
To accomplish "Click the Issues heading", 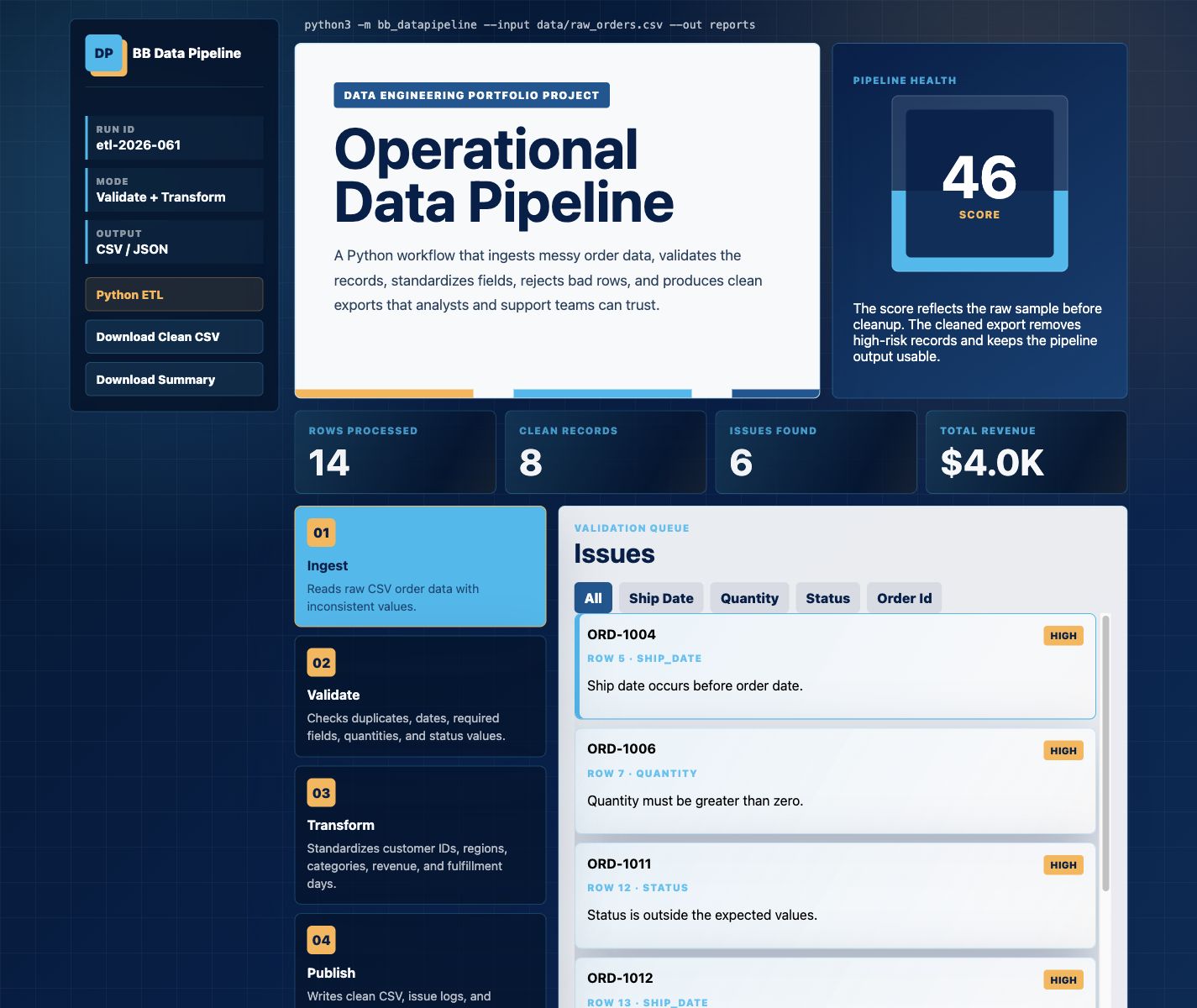I will pyautogui.click(x=614, y=554).
